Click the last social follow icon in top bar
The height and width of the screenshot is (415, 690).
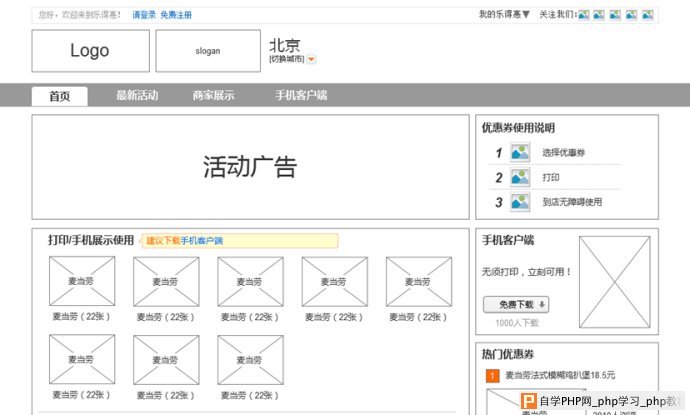(647, 15)
